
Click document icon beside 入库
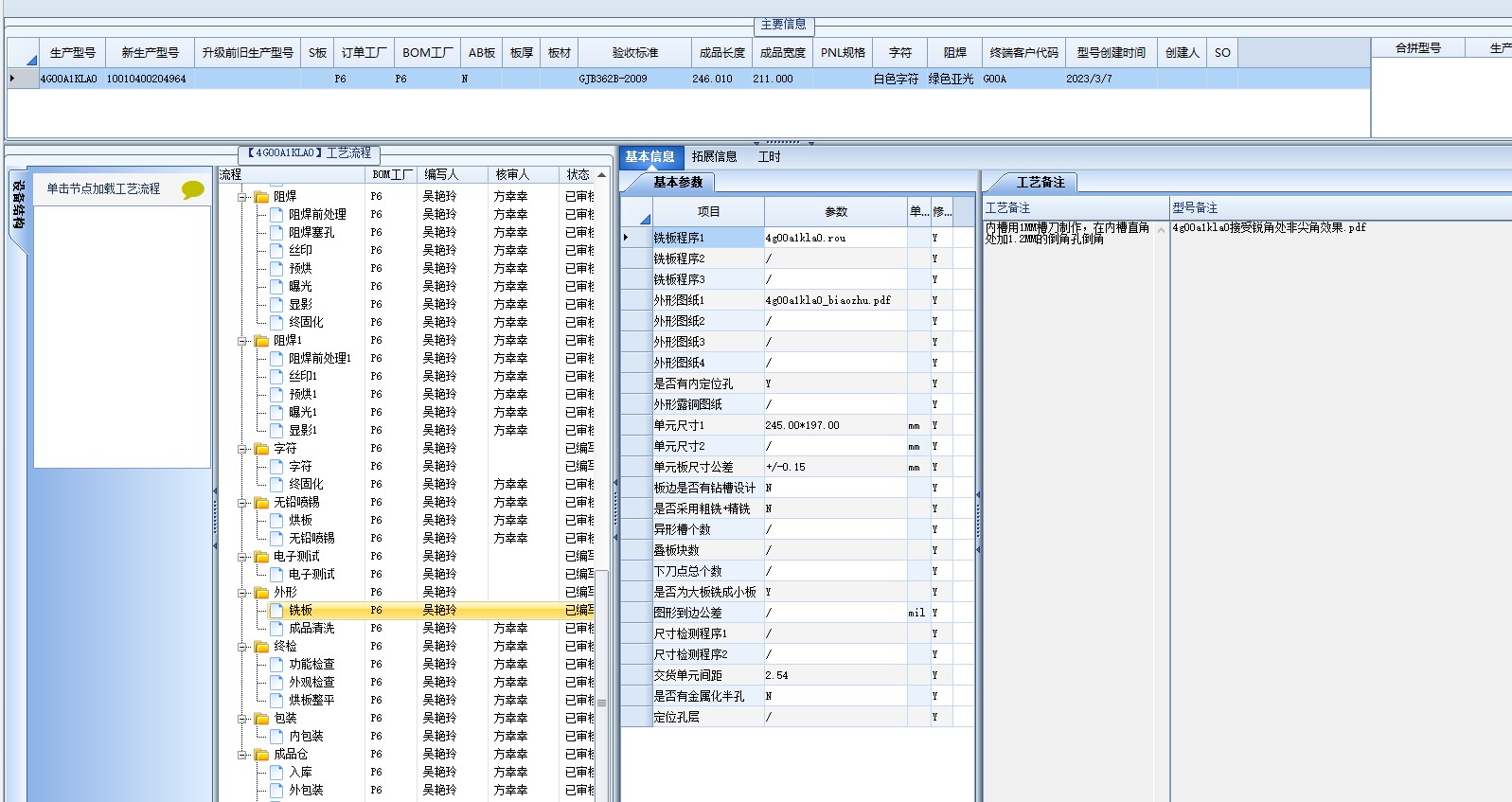(x=276, y=773)
